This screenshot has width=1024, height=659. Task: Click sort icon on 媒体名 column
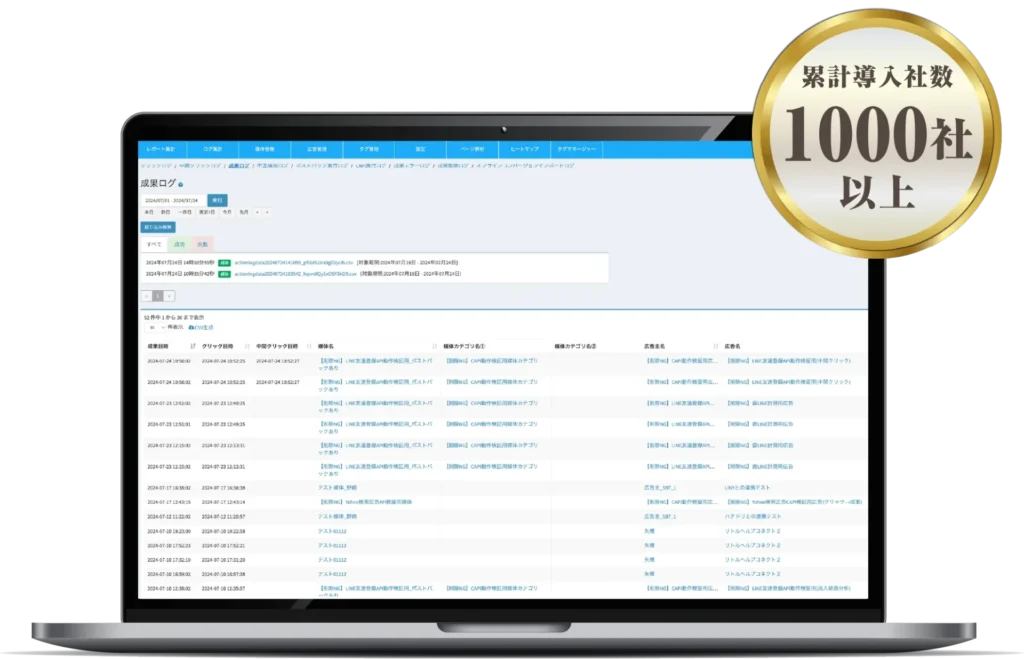[433, 346]
